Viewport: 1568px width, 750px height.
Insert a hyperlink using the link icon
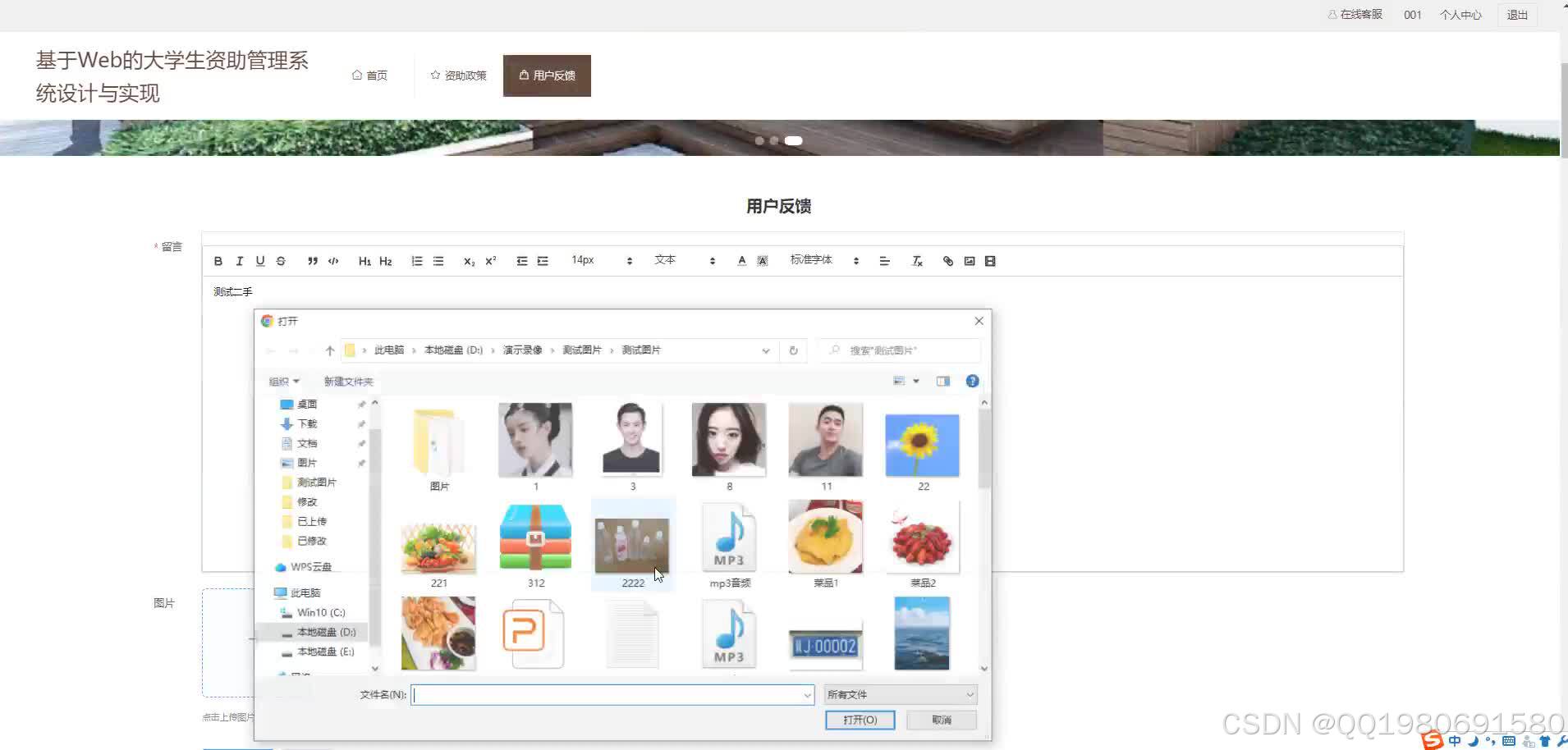[947, 260]
